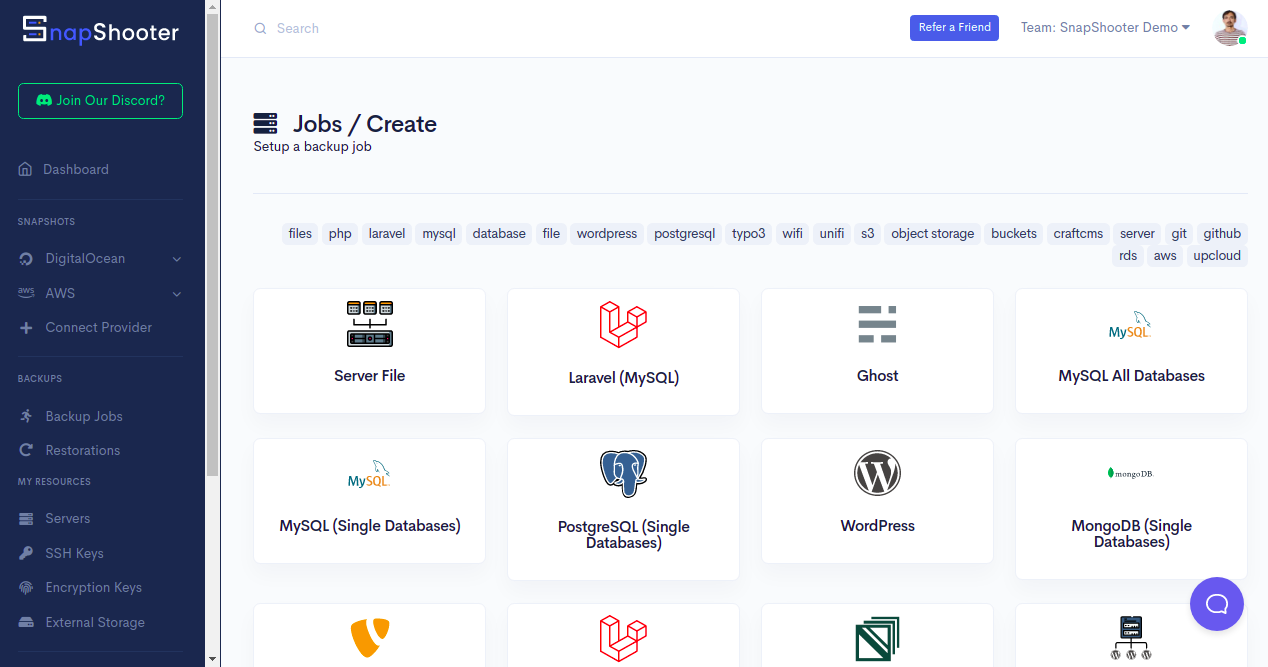Expand the AWS sidebar section
The width and height of the screenshot is (1268, 667).
100,293
